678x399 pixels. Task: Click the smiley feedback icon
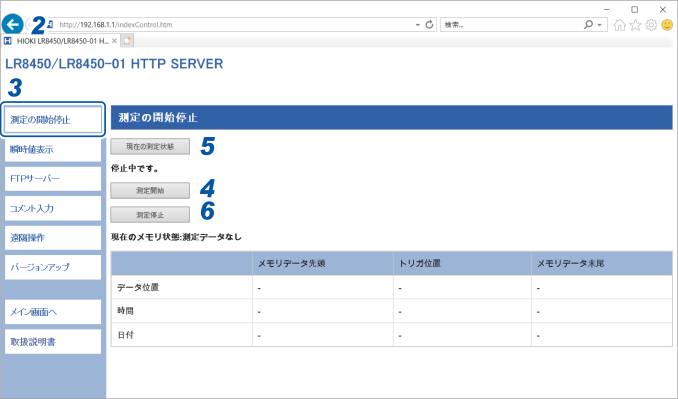667,25
